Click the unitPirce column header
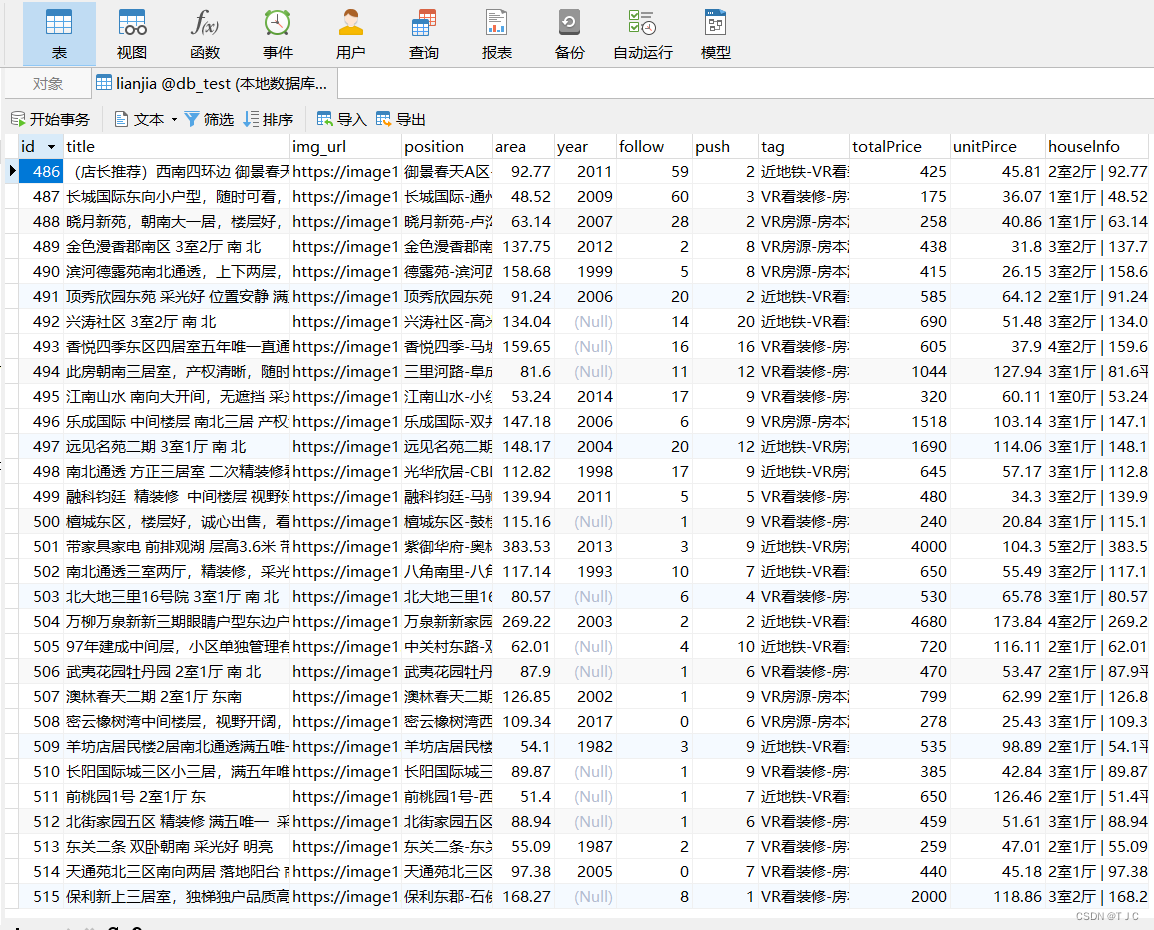The width and height of the screenshot is (1154, 930). coord(998,146)
